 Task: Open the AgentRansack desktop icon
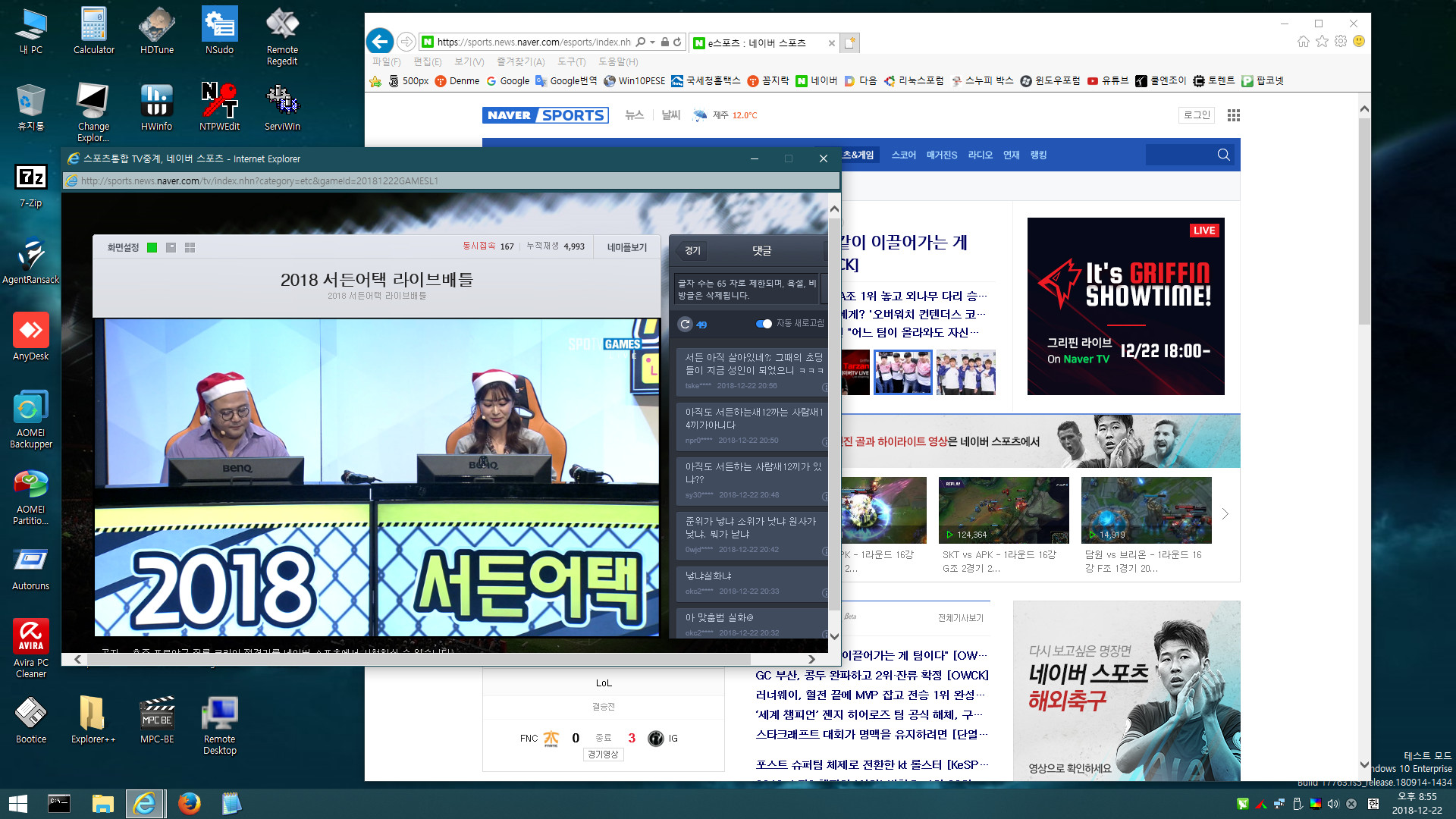(31, 261)
